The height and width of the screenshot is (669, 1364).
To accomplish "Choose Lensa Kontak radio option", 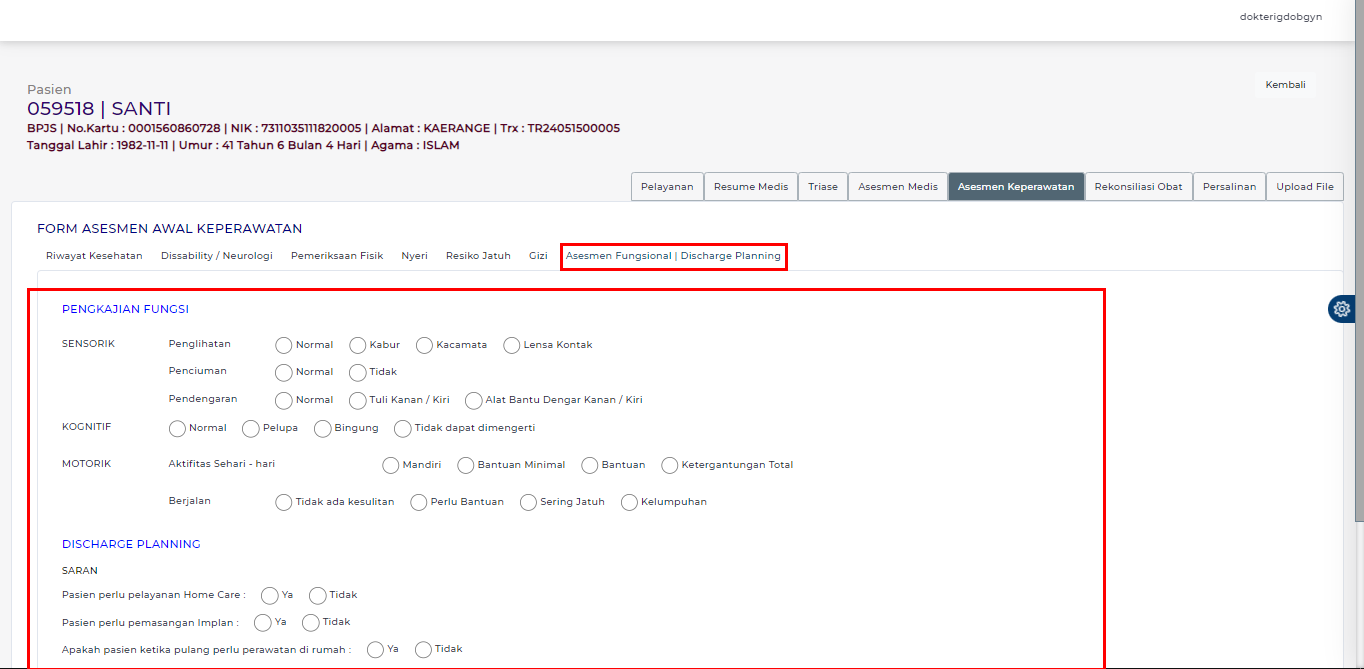I will pos(512,345).
